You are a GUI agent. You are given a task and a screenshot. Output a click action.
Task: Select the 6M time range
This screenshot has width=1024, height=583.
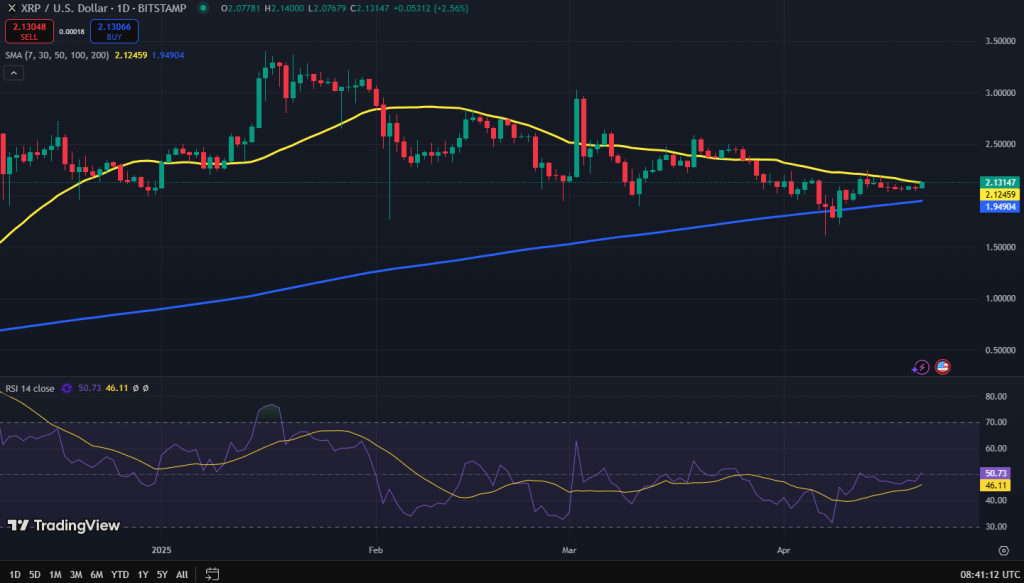pos(97,575)
